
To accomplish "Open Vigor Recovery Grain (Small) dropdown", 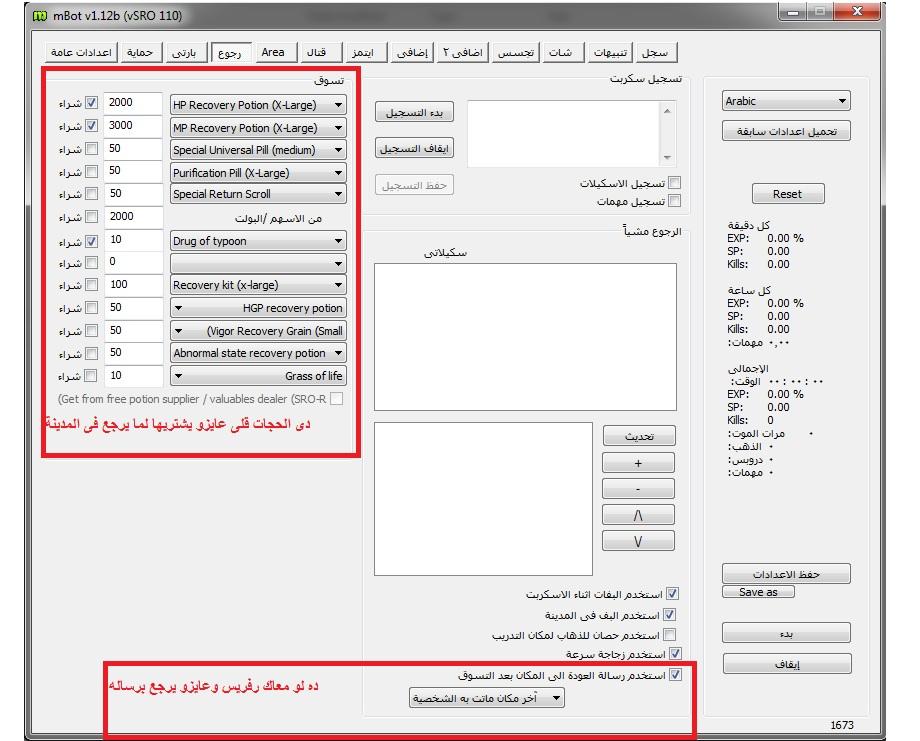I will (258, 331).
